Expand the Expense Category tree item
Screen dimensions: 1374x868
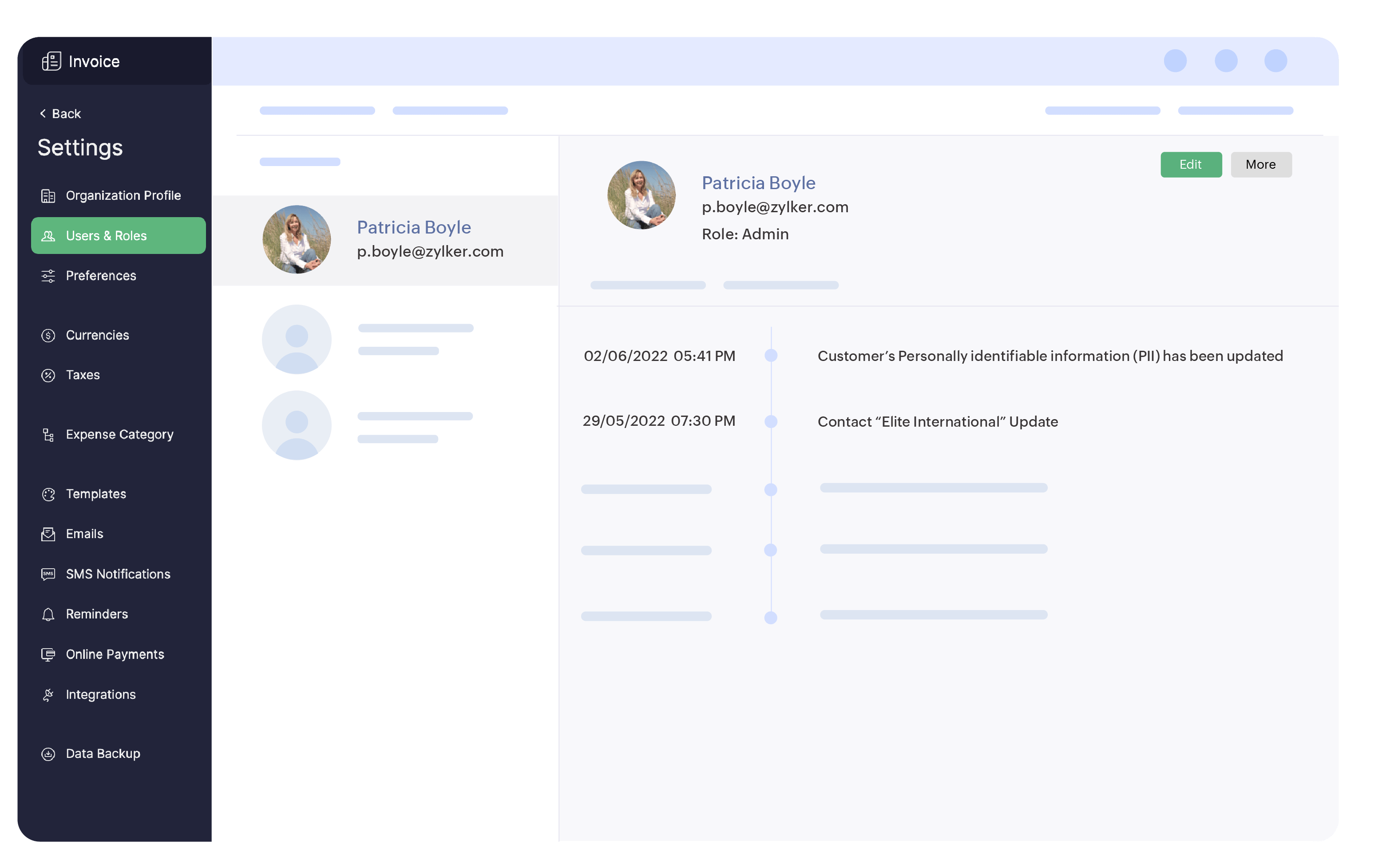(48, 434)
